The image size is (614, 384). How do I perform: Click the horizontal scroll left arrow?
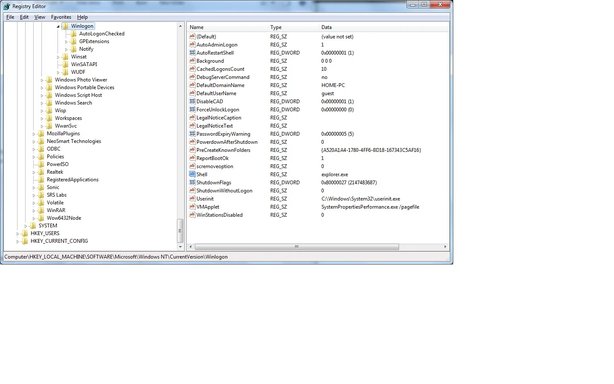click(x=191, y=247)
